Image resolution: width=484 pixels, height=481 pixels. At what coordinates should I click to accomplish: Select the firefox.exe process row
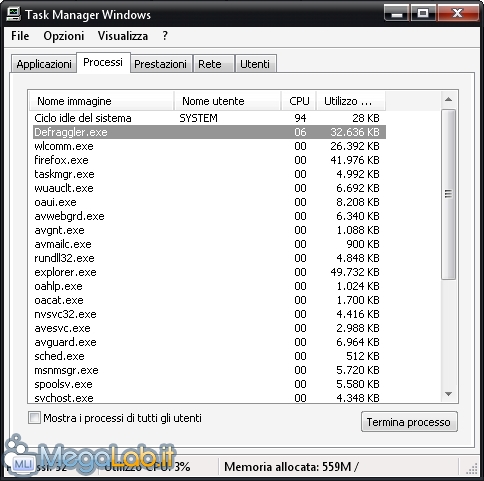click(209, 160)
